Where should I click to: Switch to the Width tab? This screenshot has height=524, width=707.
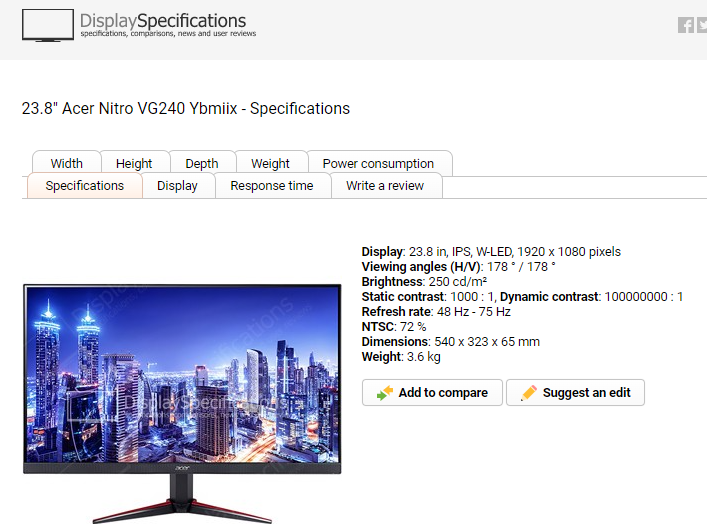click(67, 163)
